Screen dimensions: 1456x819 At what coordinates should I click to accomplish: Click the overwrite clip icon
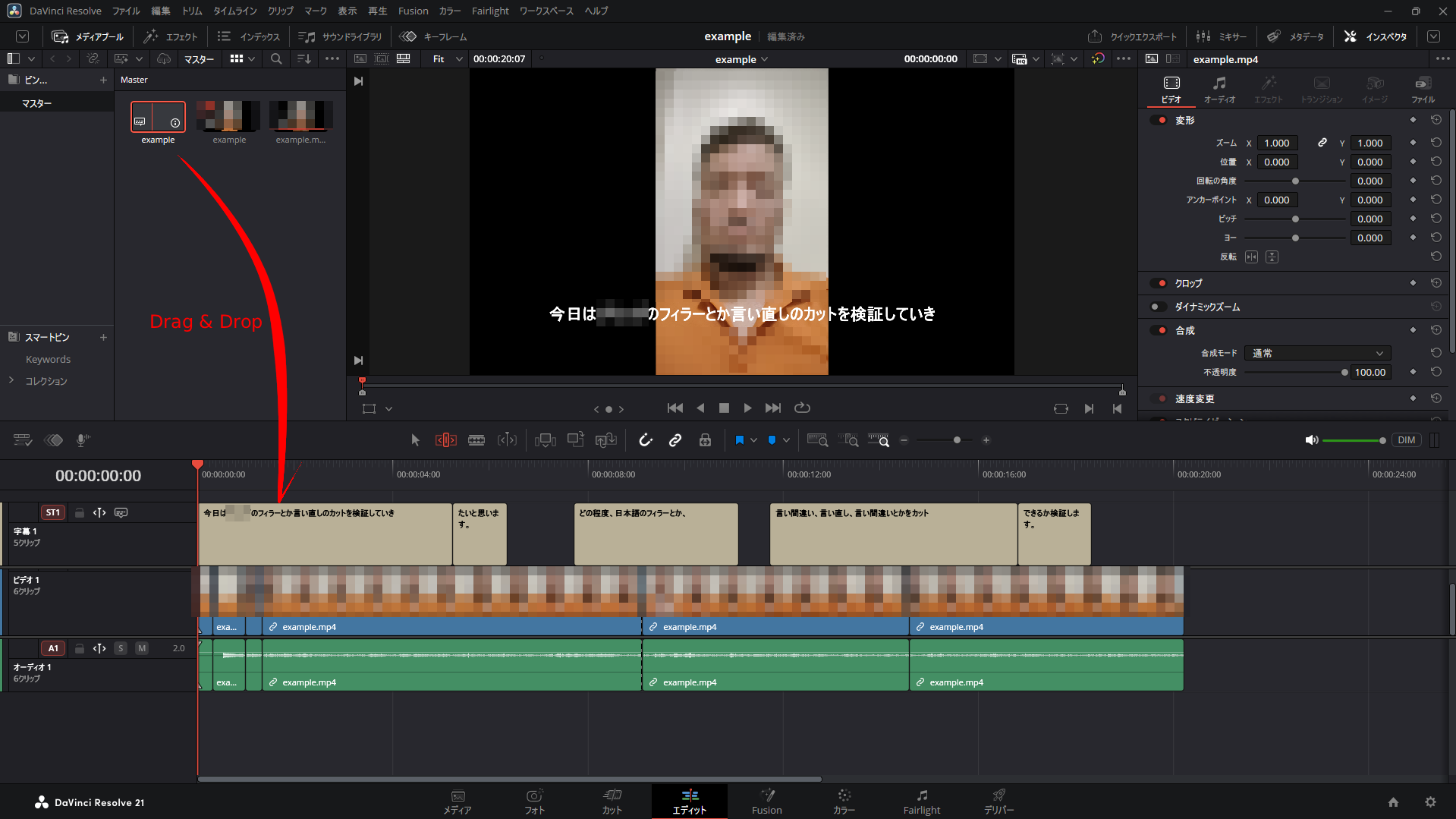coord(576,440)
